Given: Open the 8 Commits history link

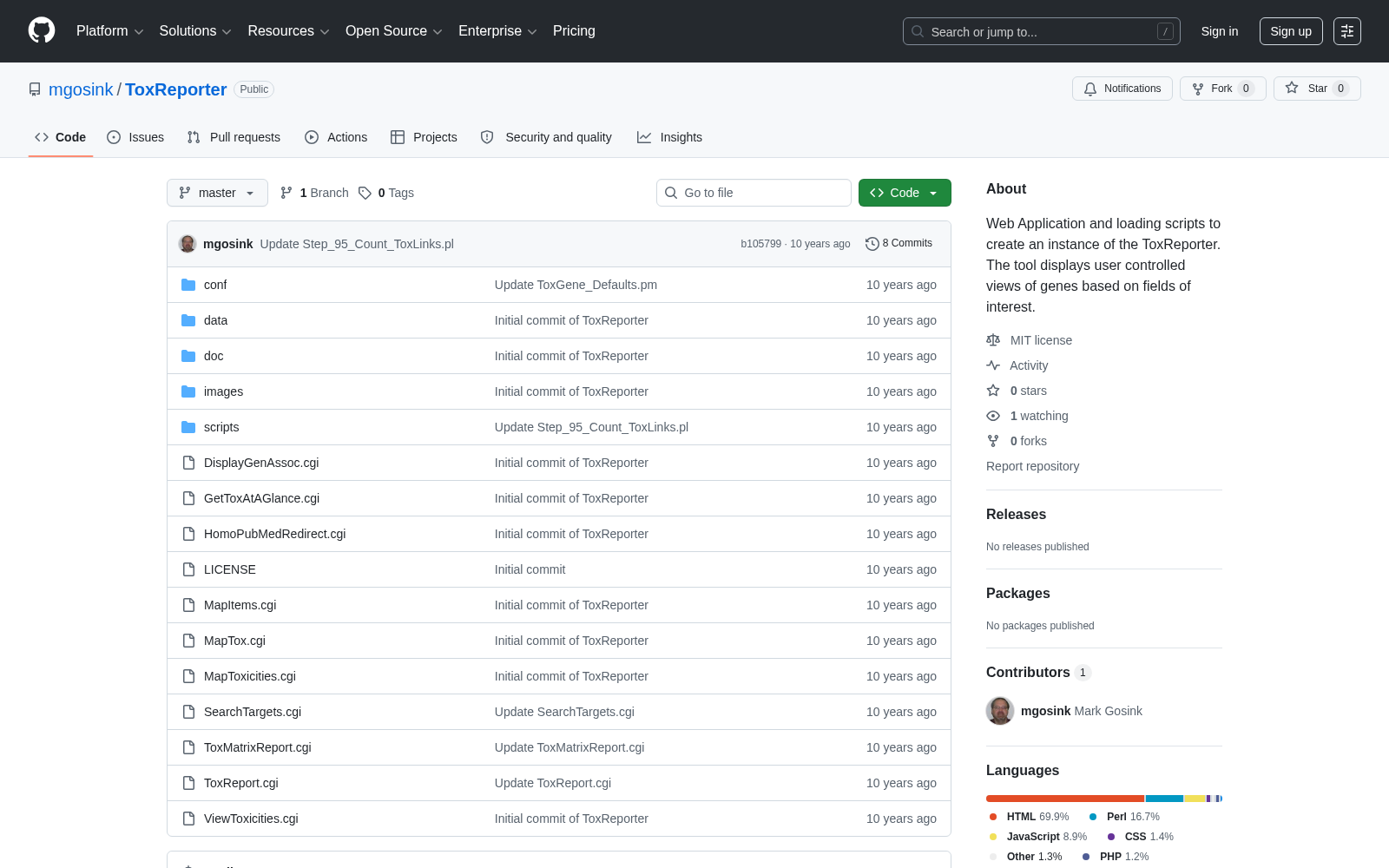Looking at the screenshot, I should click(899, 244).
